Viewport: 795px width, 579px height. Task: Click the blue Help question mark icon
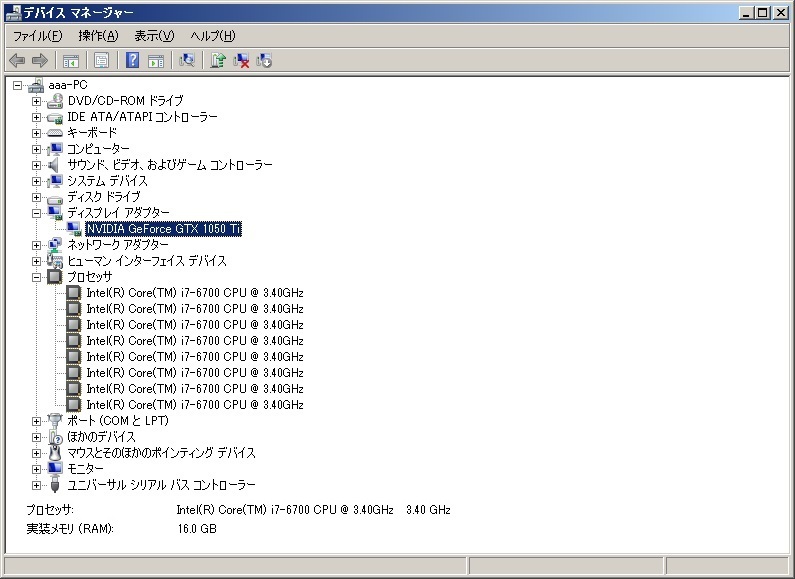(x=132, y=60)
